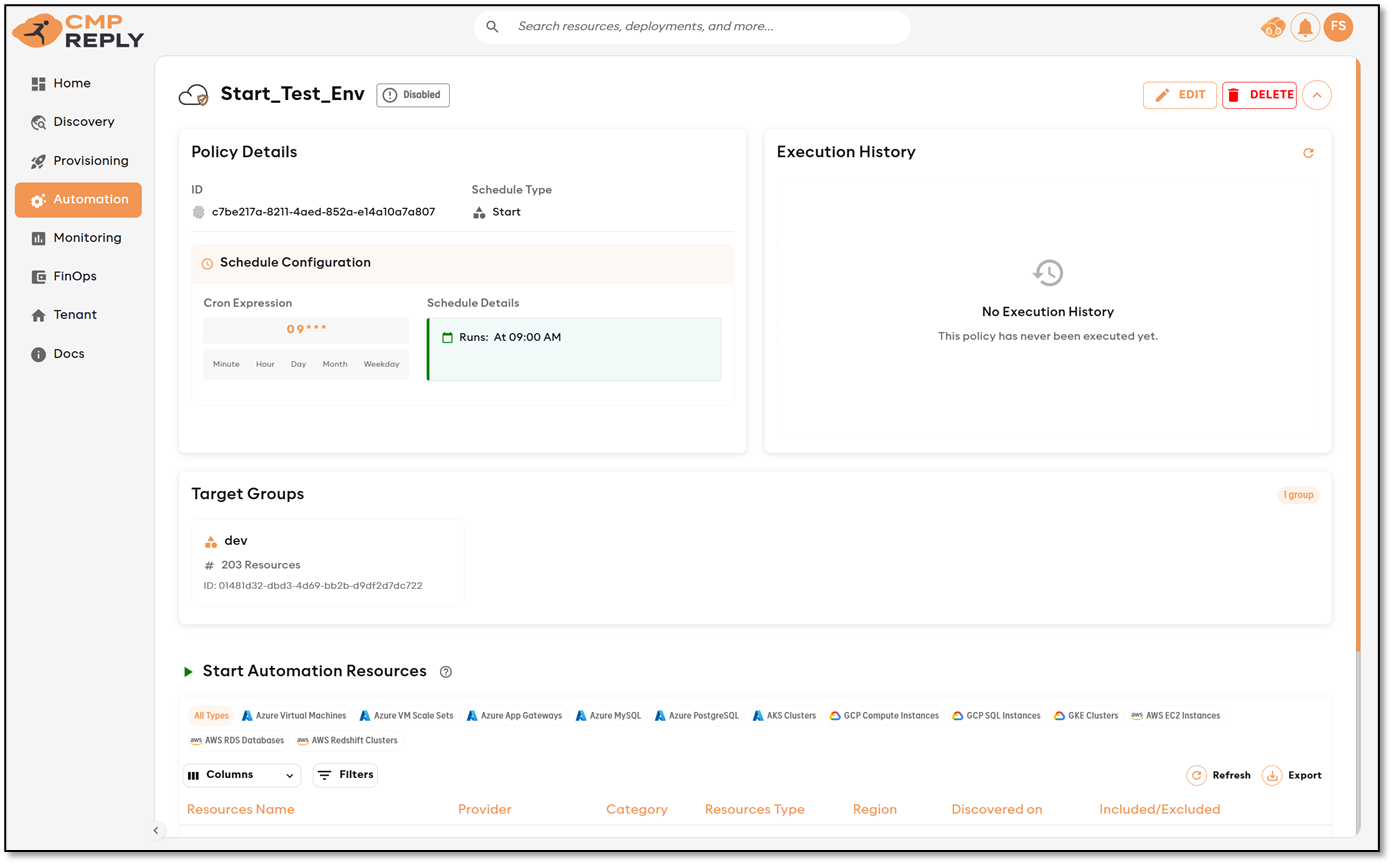The width and height of the screenshot is (1393, 865).
Task: Refresh the Execution History panel
Action: pyautogui.click(x=1308, y=153)
